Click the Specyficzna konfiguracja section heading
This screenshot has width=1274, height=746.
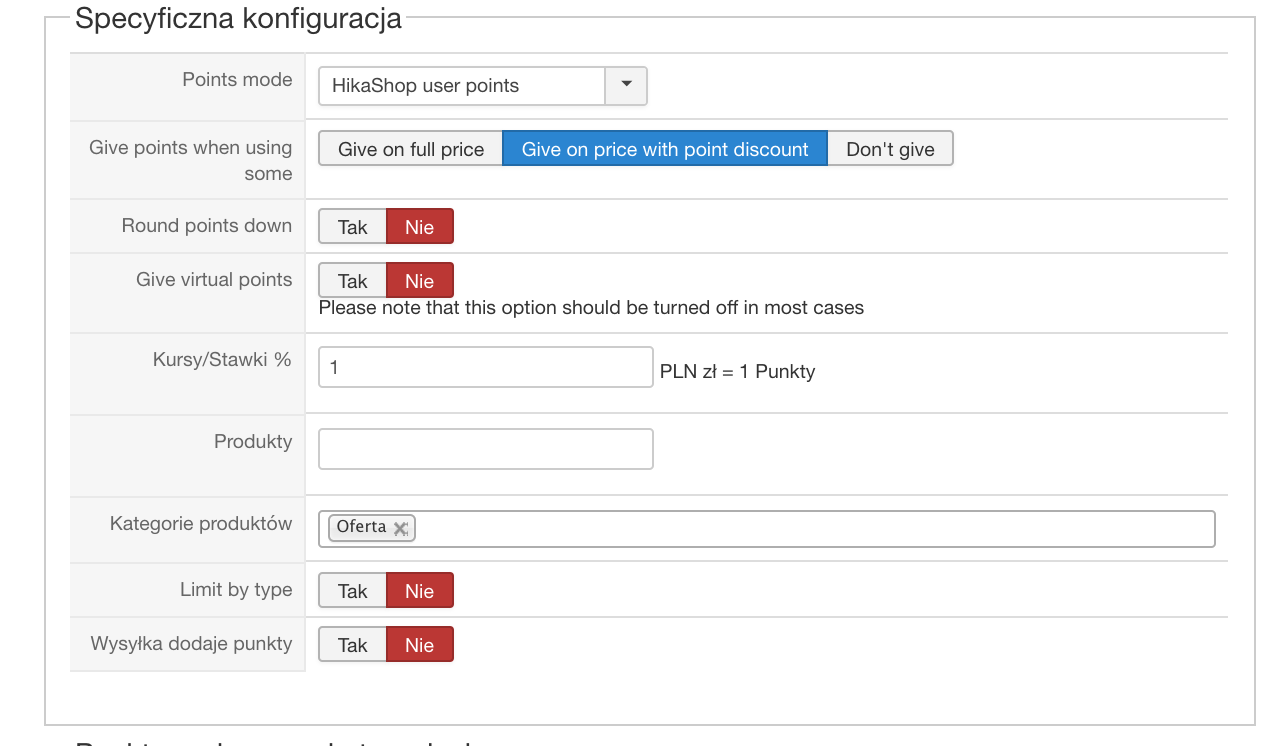pyautogui.click(x=238, y=18)
